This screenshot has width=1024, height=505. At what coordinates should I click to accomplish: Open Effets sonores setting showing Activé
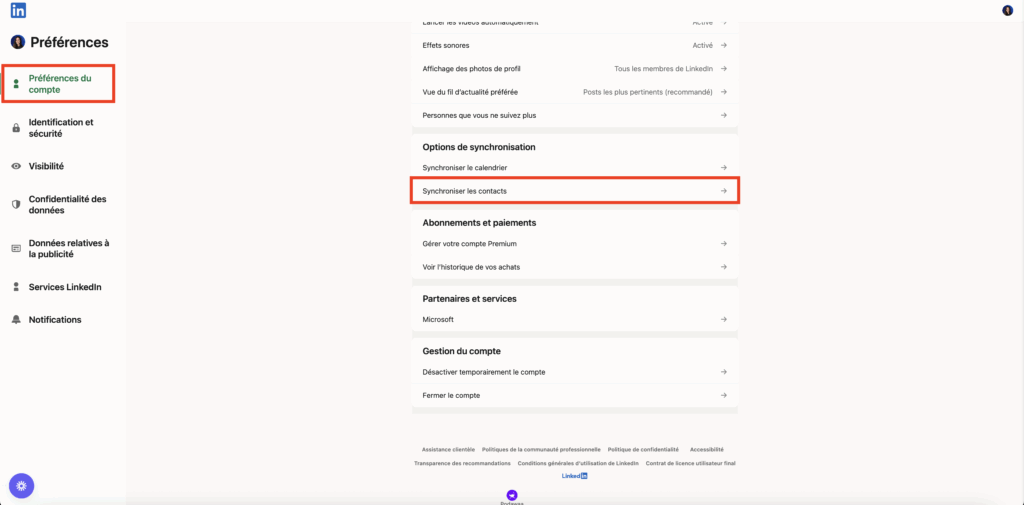tap(574, 45)
